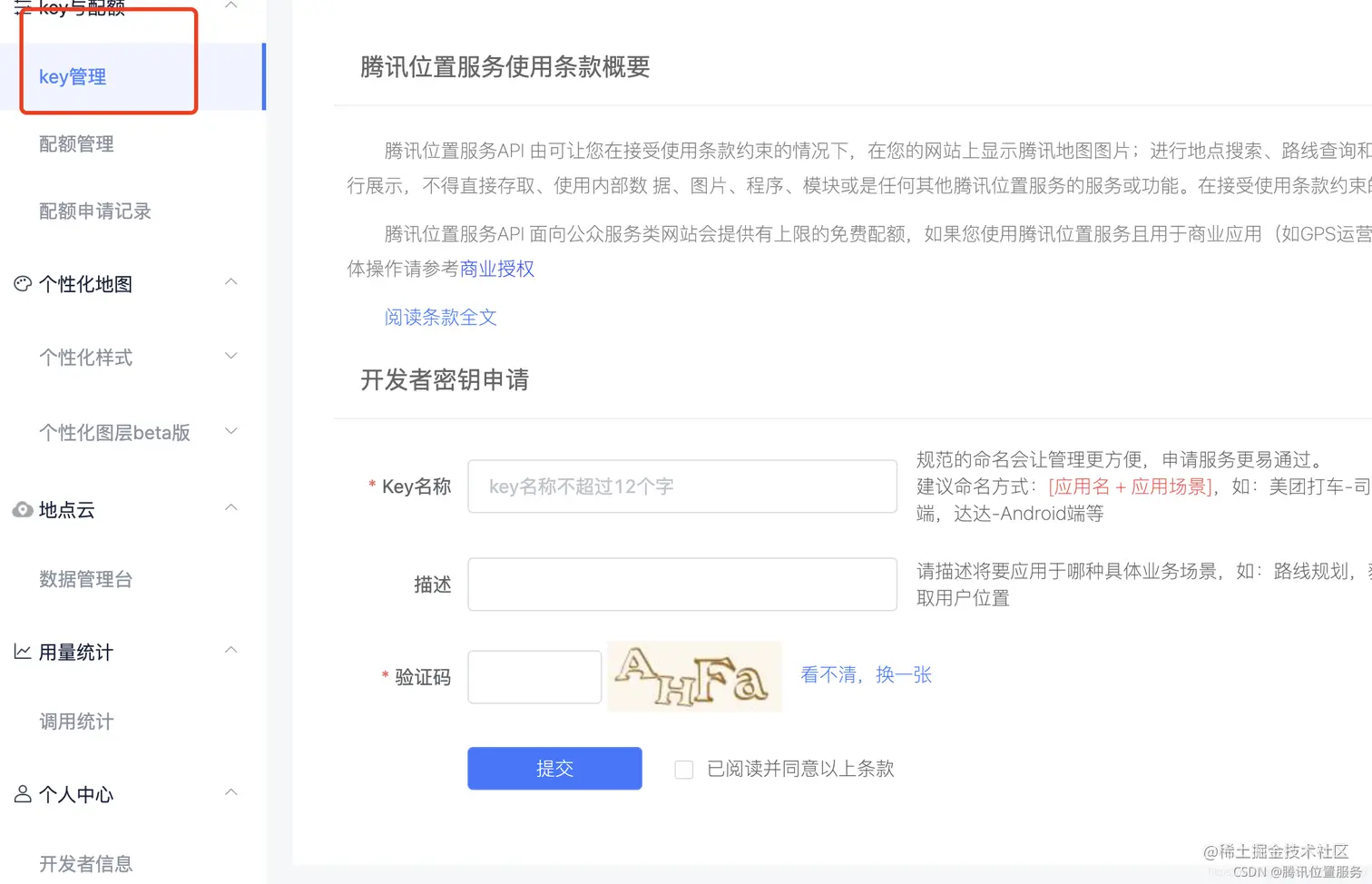
Task: Click the 腾讯位置服务使用条款概要 heading
Action: (505, 66)
